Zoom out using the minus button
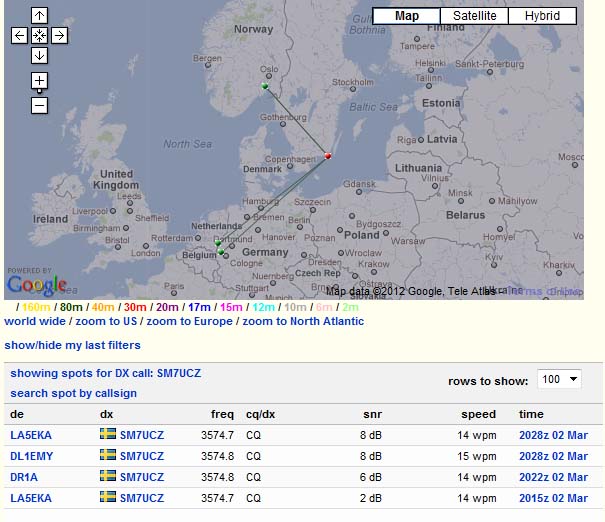This screenshot has height=522, width=605. pyautogui.click(x=39, y=104)
